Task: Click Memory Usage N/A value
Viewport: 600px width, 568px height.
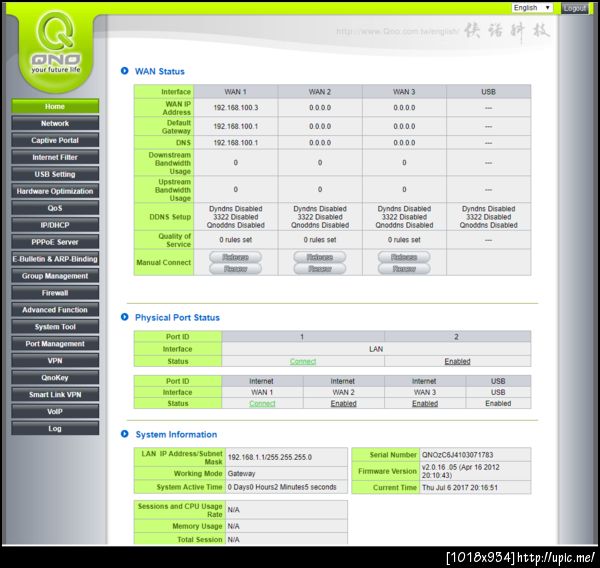Action: pyautogui.click(x=233, y=527)
